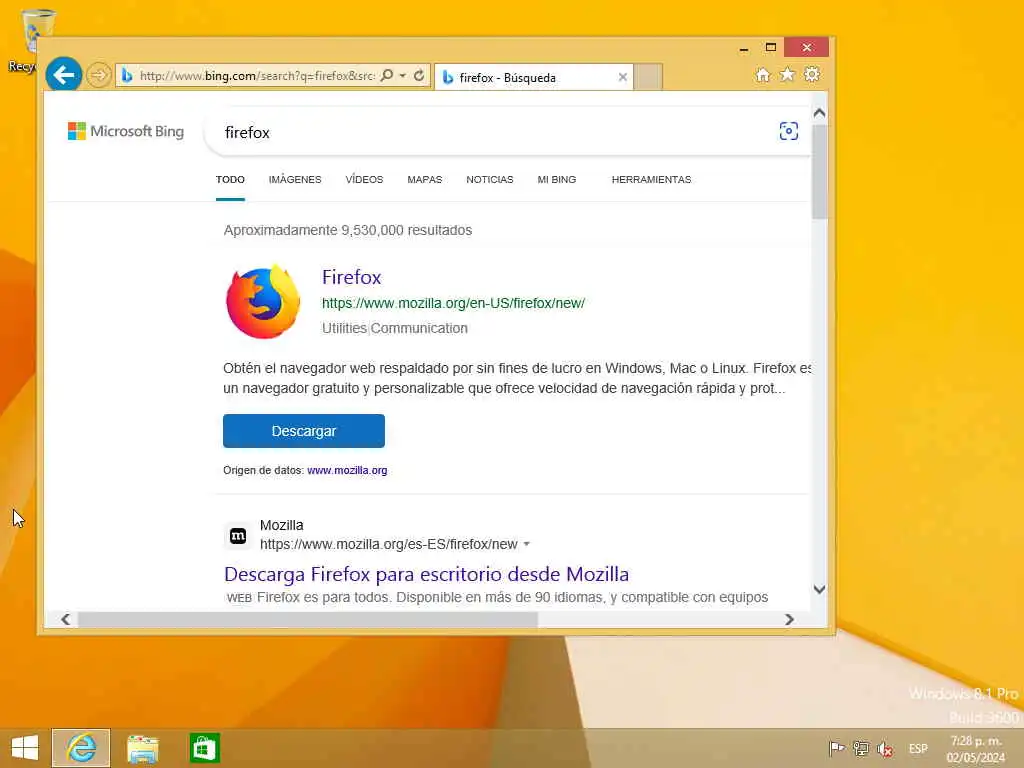This screenshot has width=1024, height=768.
Task: Click the horizontal scrollbar thumb
Action: coord(308,619)
